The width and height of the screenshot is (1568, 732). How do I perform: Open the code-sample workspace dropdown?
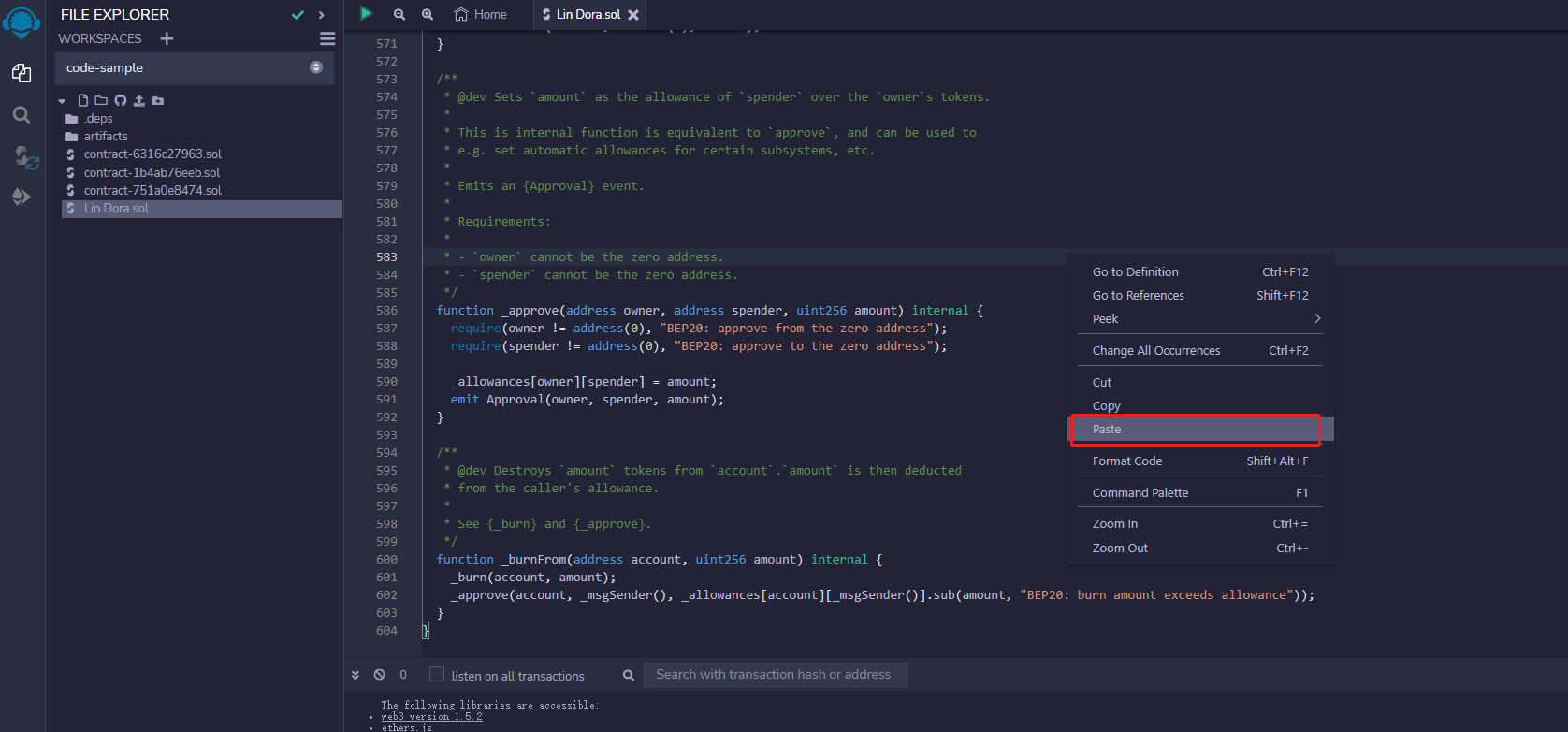[195, 68]
